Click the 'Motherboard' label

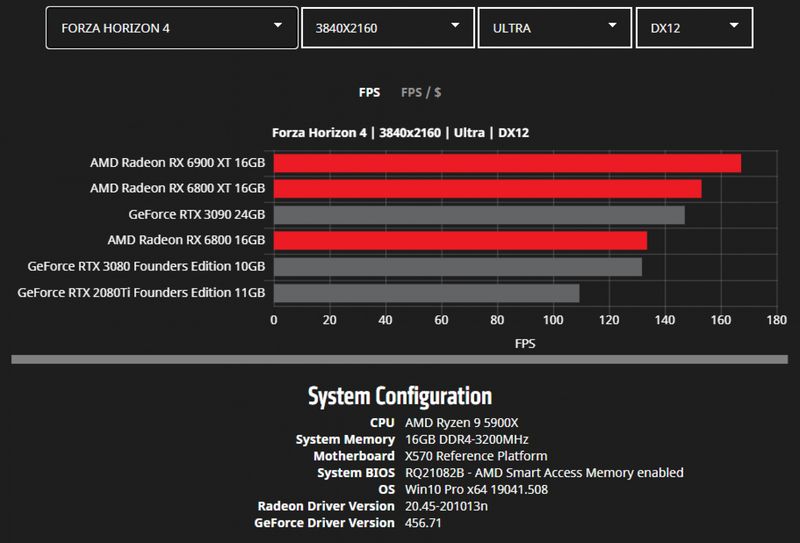[354, 456]
